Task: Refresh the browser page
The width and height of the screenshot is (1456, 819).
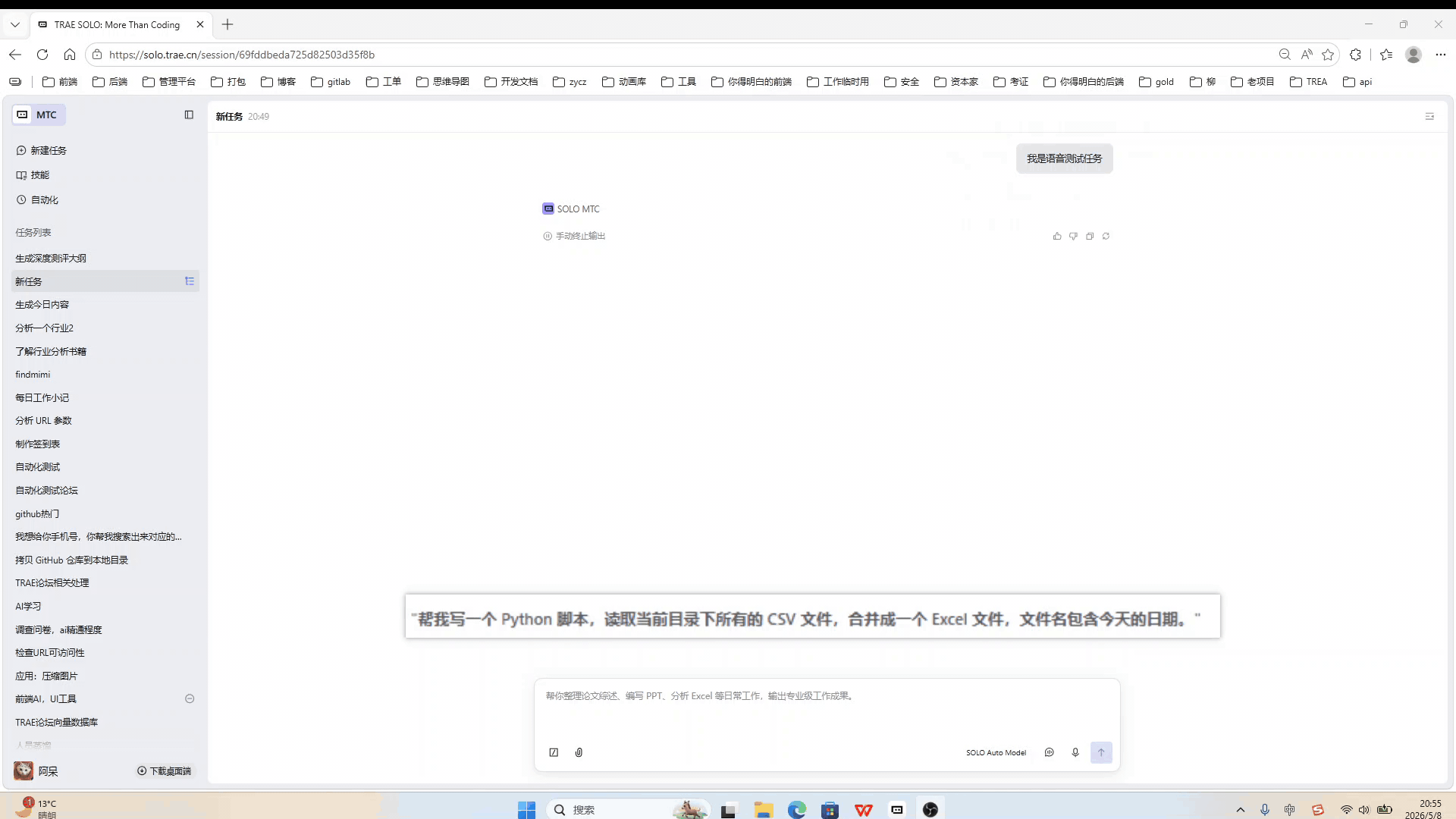Action: [x=42, y=55]
